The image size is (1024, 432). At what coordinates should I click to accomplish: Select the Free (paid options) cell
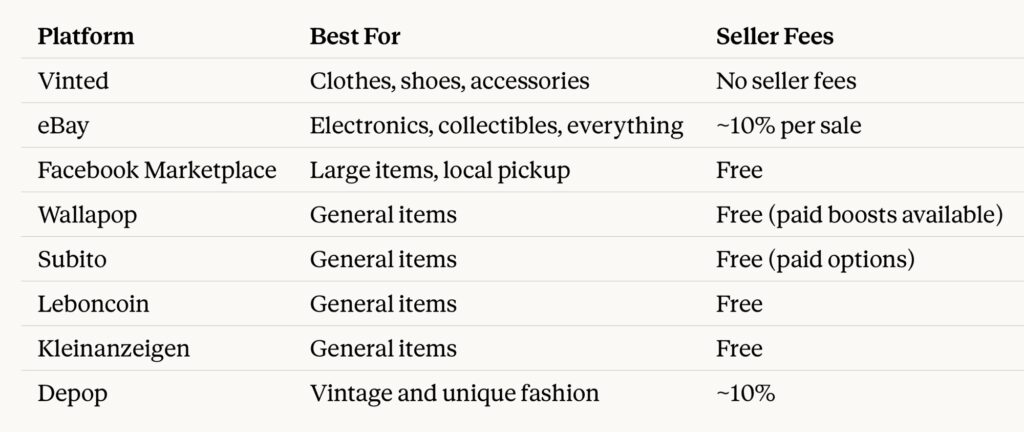[x=816, y=259]
